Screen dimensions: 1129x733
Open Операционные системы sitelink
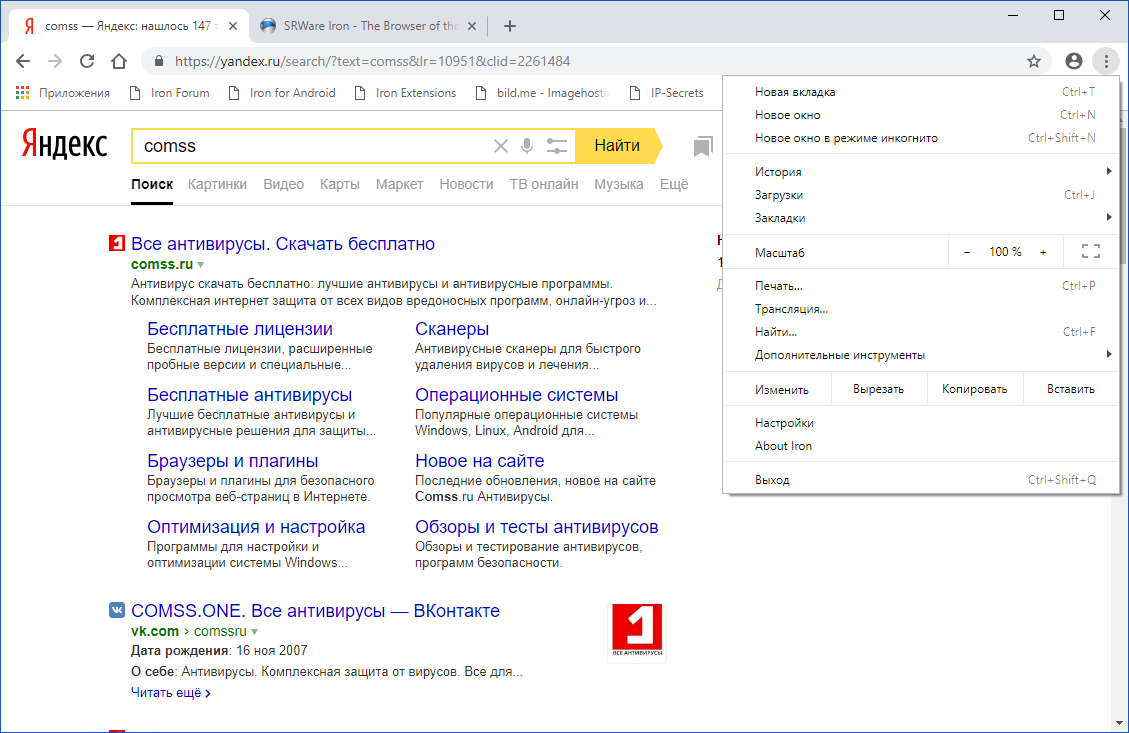[516, 395]
